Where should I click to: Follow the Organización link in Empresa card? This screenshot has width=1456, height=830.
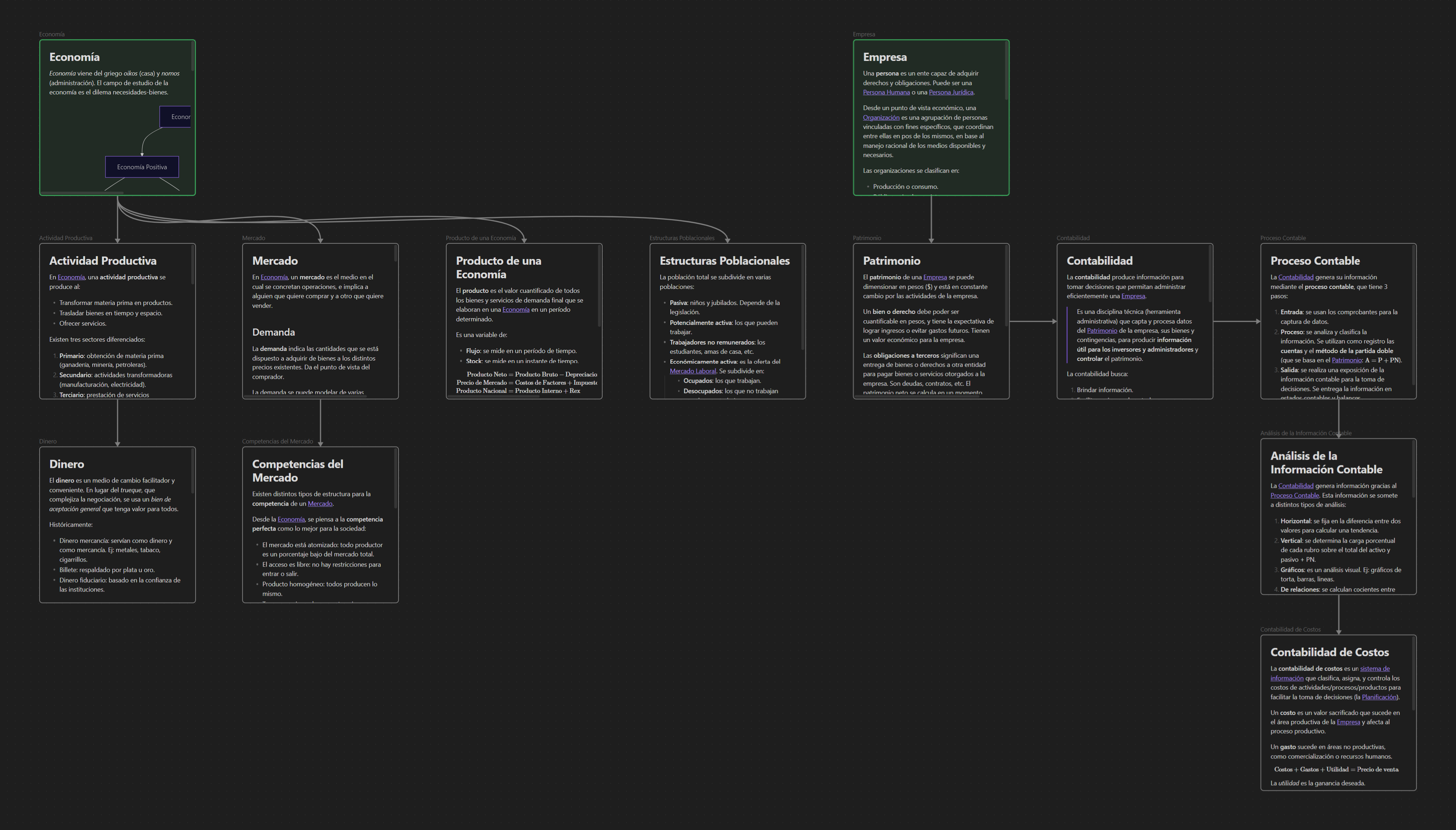(x=881, y=117)
